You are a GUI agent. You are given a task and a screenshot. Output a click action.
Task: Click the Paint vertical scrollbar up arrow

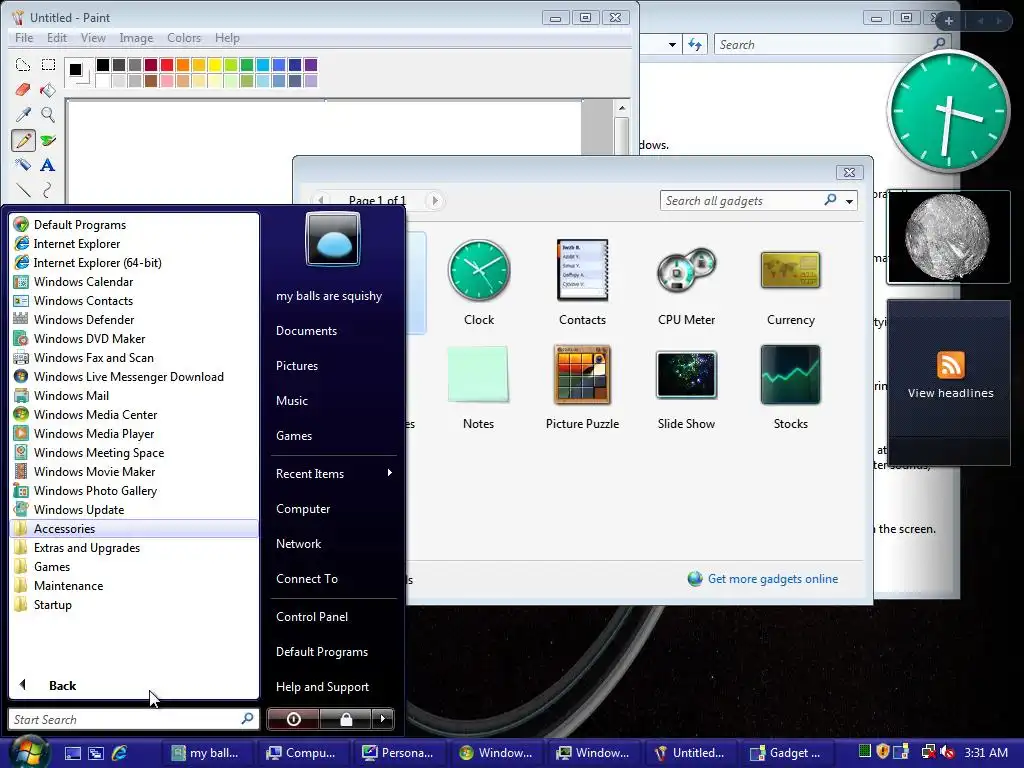coord(622,108)
